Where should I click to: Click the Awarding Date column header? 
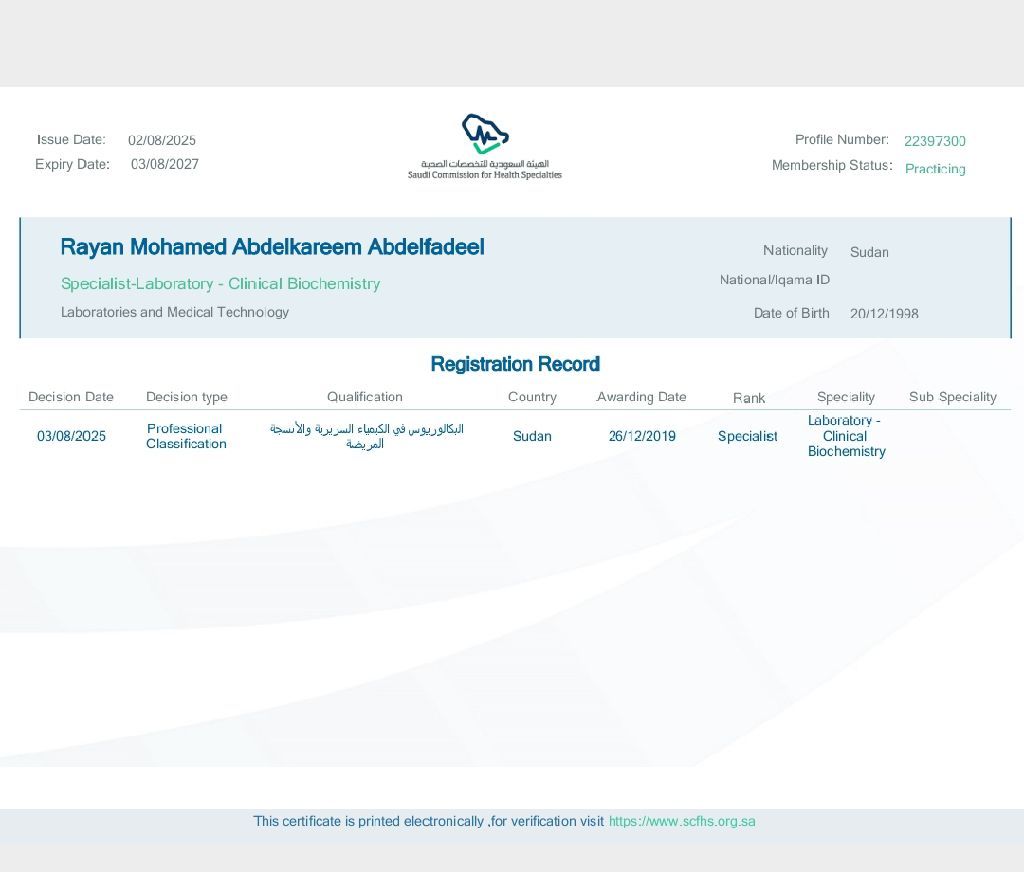[x=641, y=397]
